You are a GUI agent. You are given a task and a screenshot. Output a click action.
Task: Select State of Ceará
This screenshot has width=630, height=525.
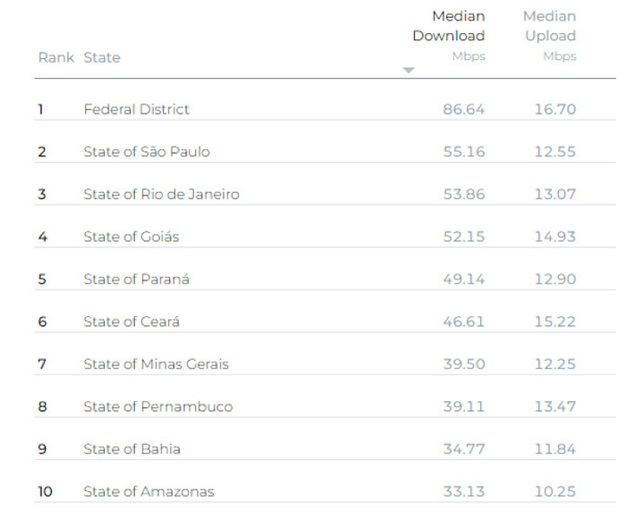132,321
